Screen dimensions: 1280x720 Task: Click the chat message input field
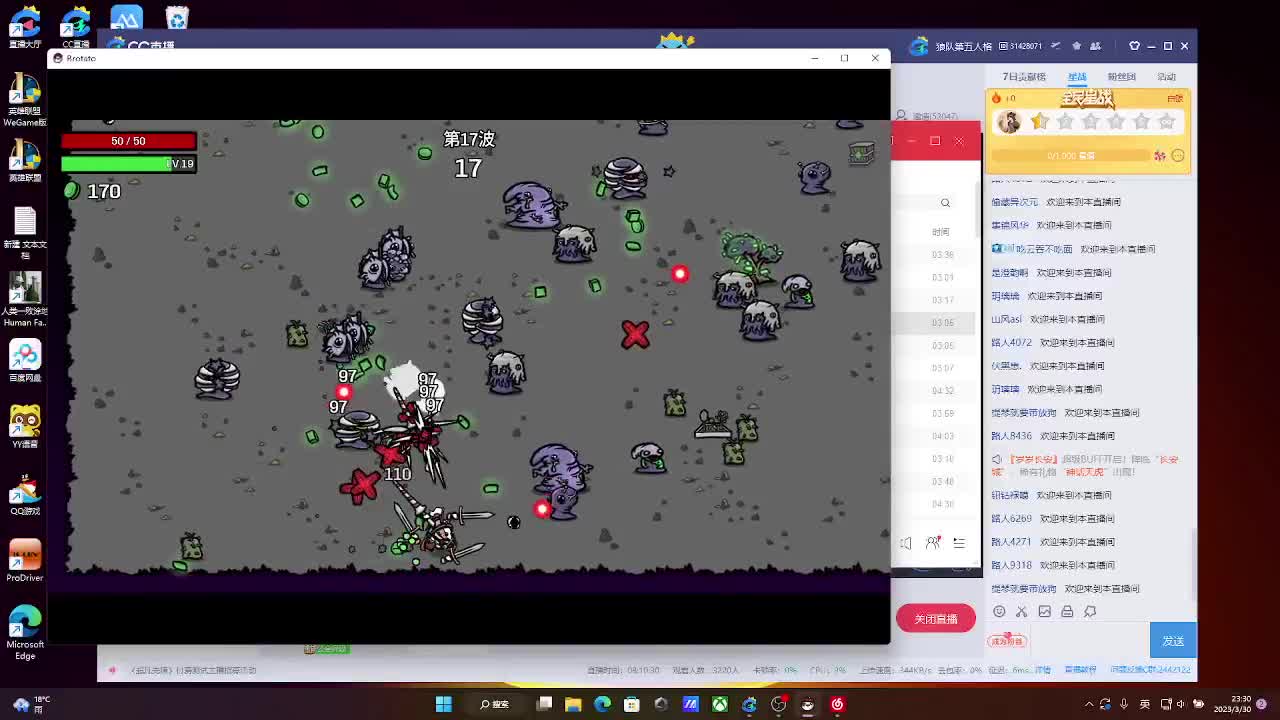click(1090, 641)
